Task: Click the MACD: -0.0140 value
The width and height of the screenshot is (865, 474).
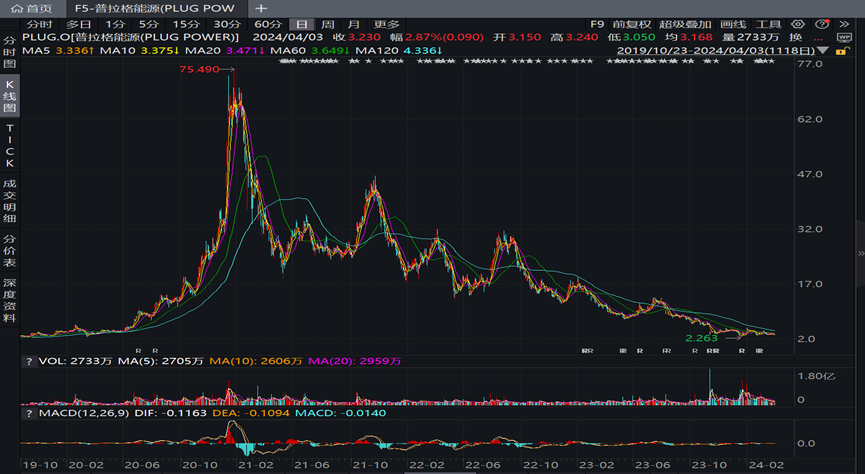Action: coord(341,413)
